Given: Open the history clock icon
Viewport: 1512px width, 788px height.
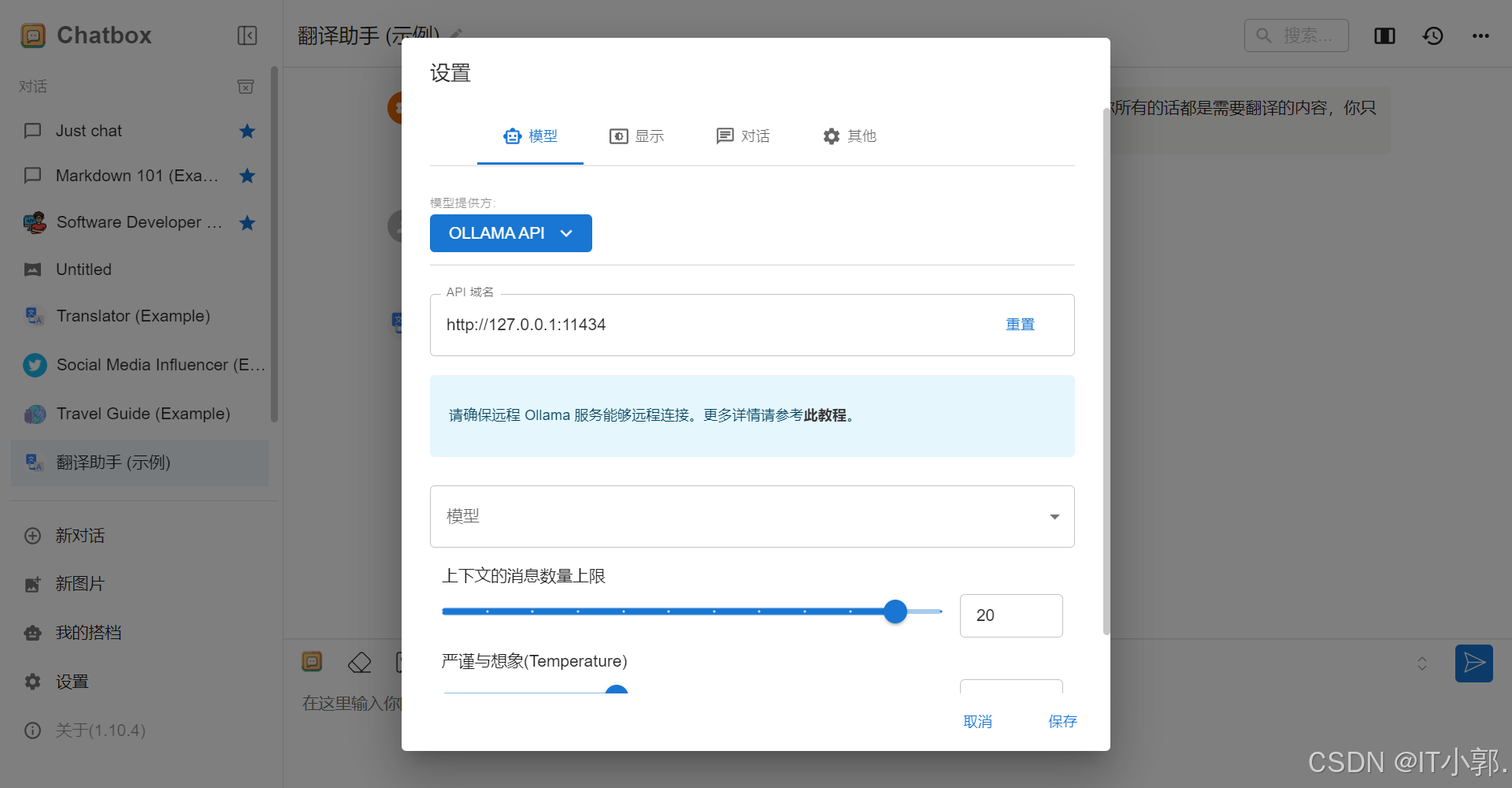Looking at the screenshot, I should (x=1432, y=35).
